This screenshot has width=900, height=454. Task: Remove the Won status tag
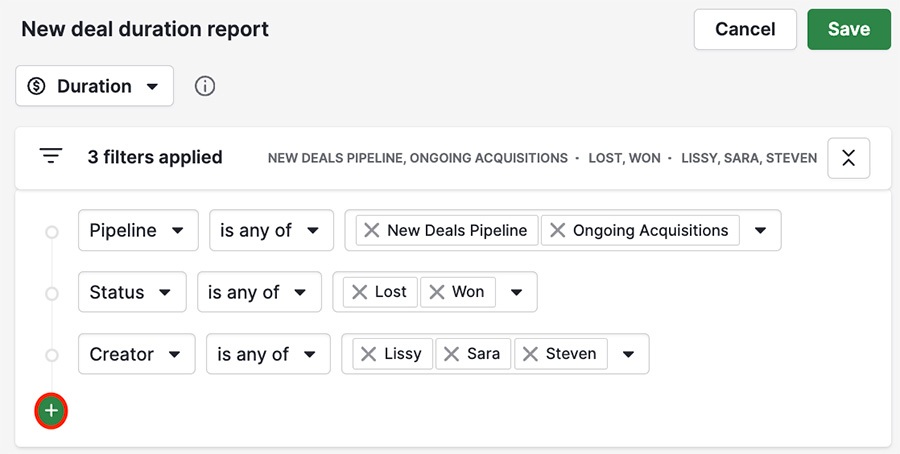point(437,292)
